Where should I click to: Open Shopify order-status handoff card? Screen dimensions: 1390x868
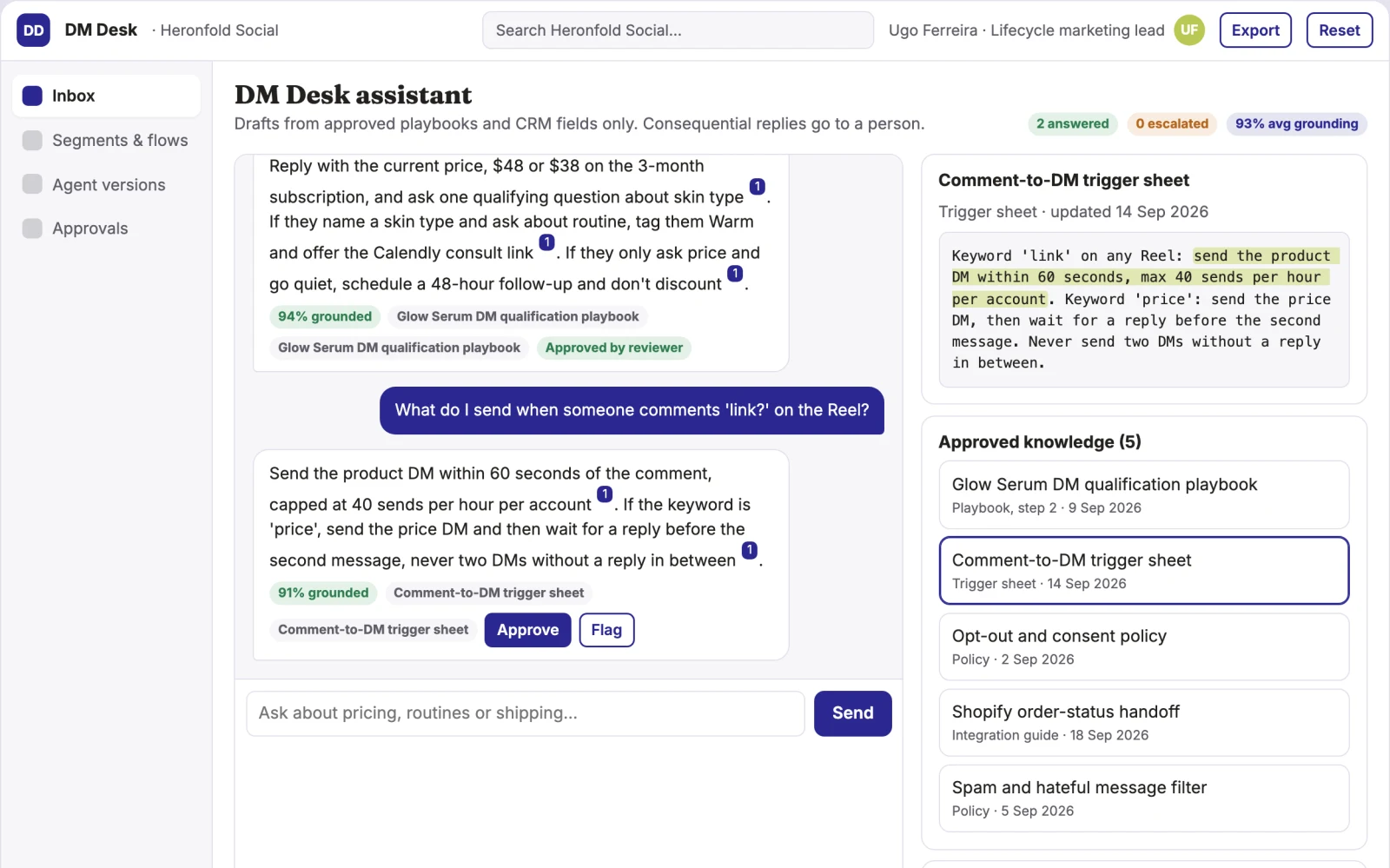(1143, 722)
